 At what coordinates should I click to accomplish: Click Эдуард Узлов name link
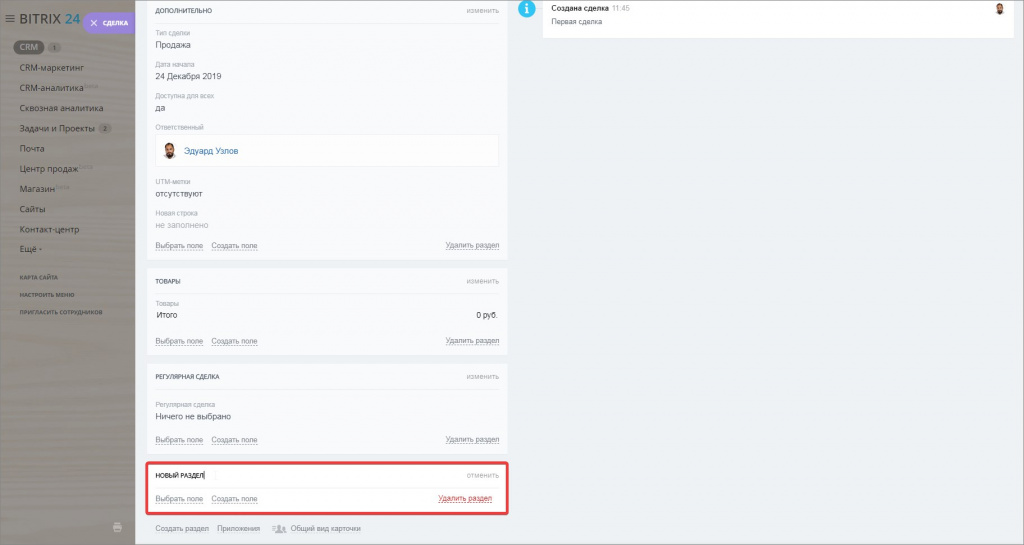click(x=211, y=151)
